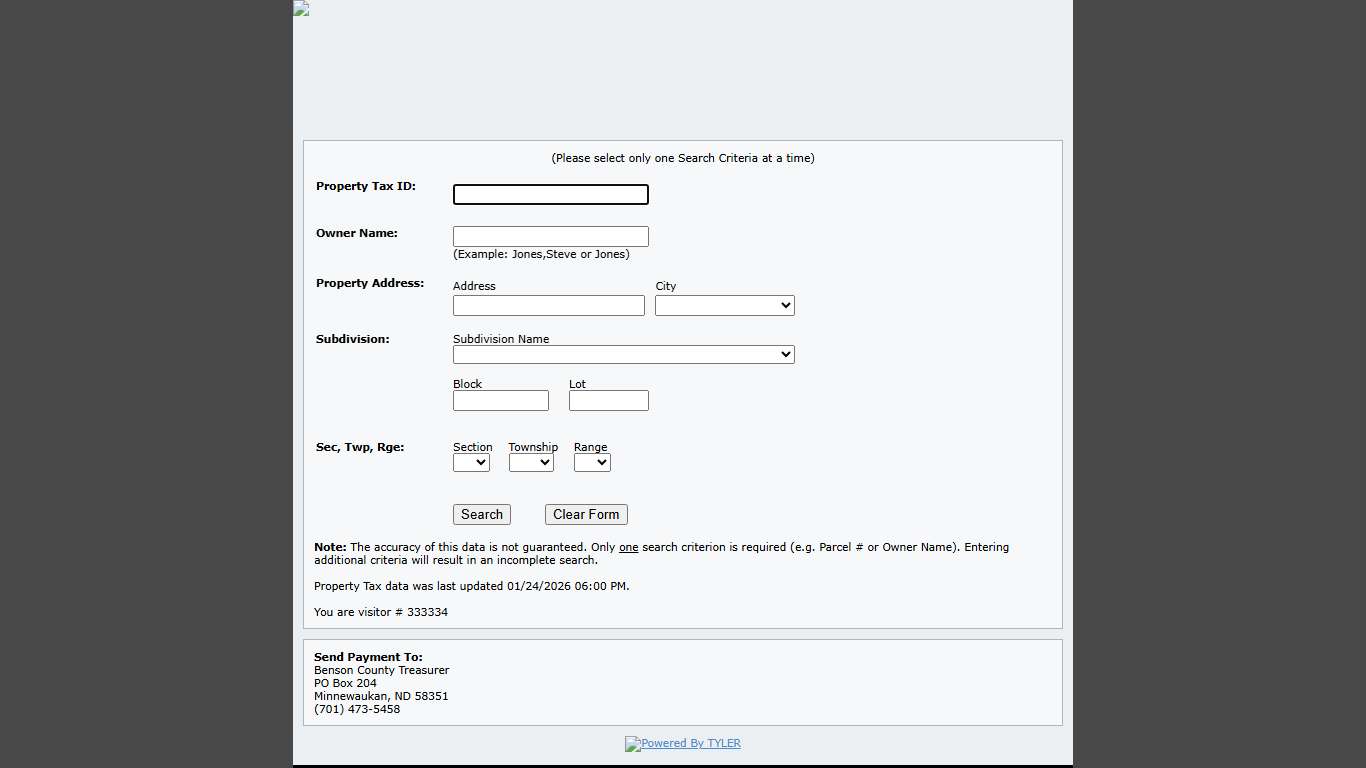
Task: Click the Sec, Twp, Rge label
Action: pyautogui.click(x=360, y=448)
